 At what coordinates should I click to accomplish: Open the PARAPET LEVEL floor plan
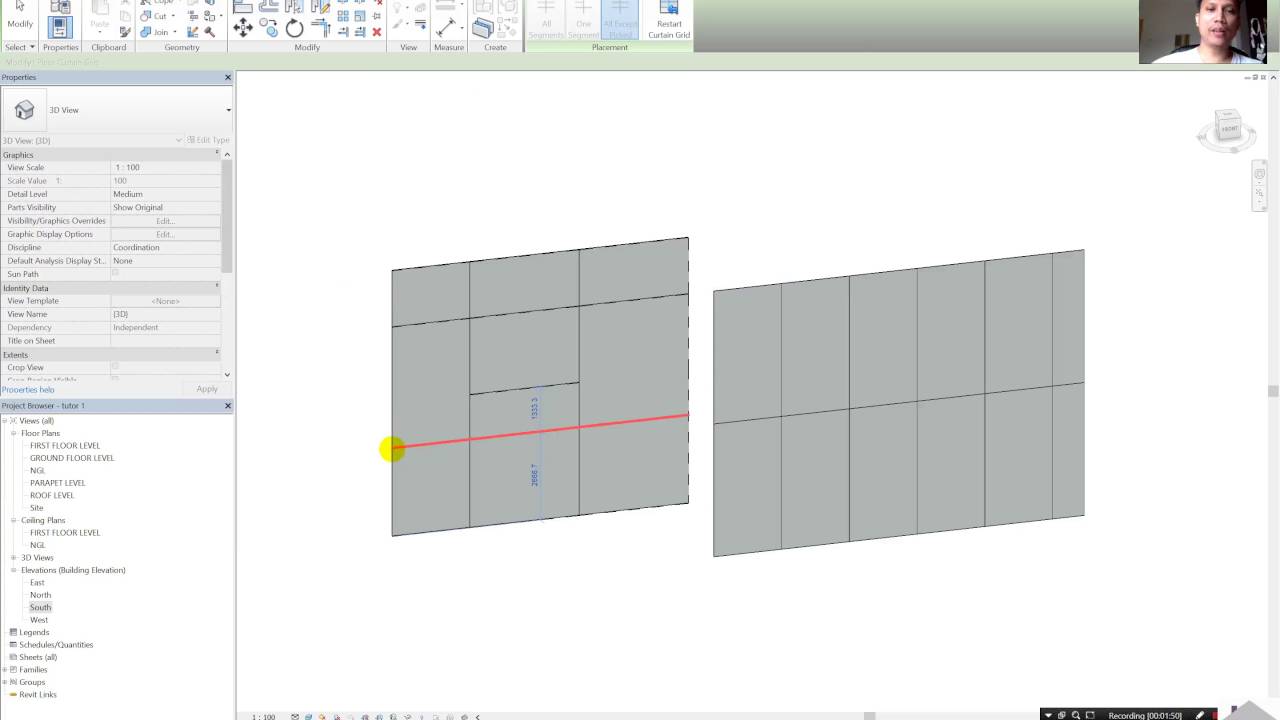click(x=57, y=483)
